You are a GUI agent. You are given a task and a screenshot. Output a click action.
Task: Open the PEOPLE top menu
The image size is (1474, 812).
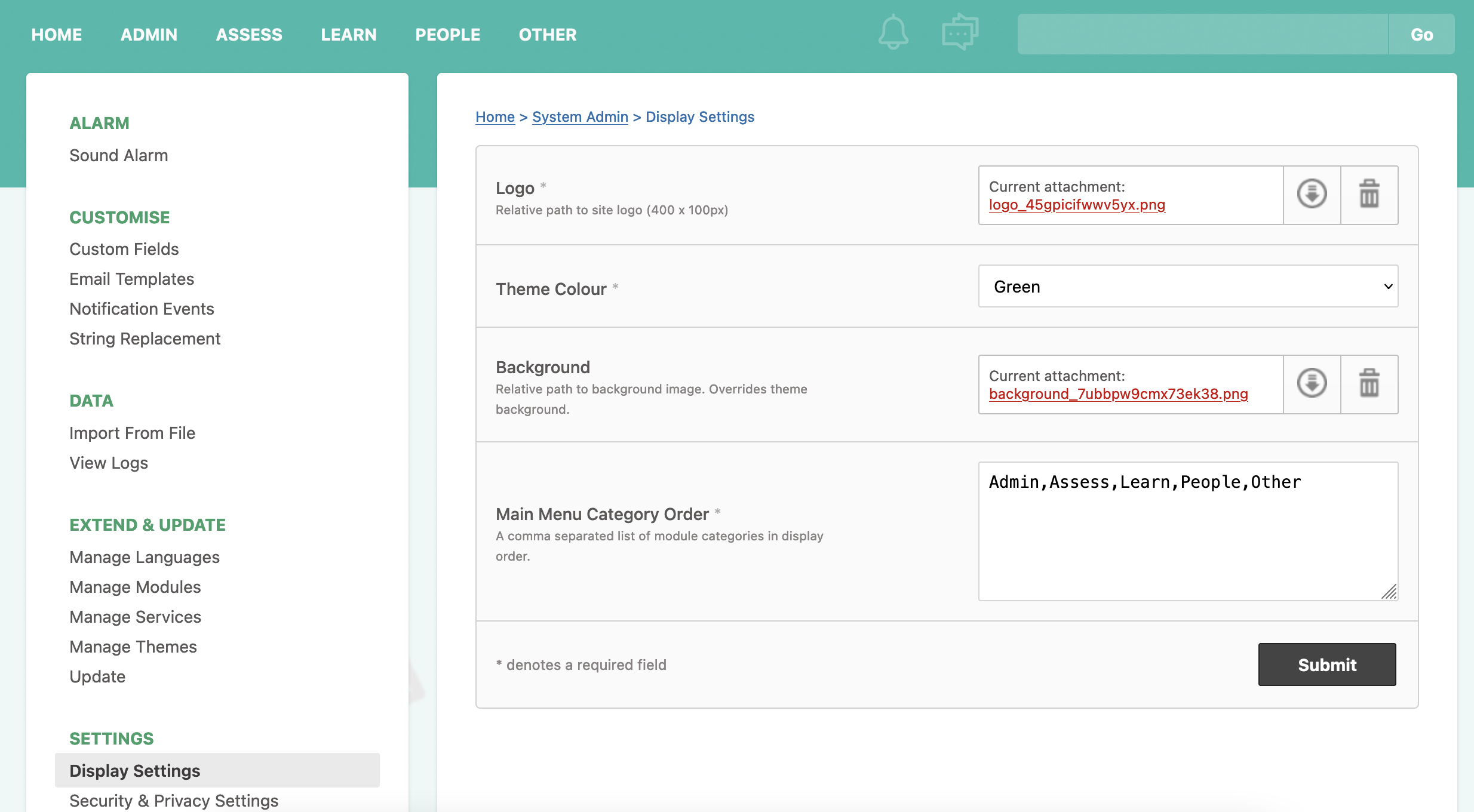click(447, 35)
